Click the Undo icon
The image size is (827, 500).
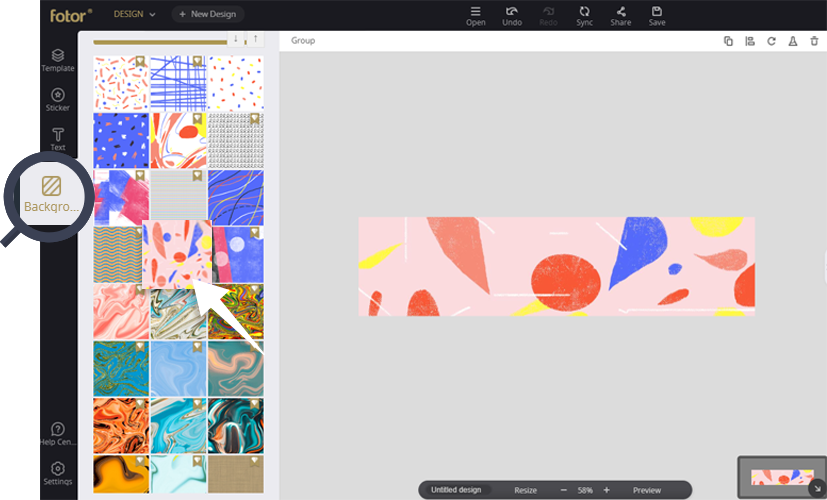point(512,15)
